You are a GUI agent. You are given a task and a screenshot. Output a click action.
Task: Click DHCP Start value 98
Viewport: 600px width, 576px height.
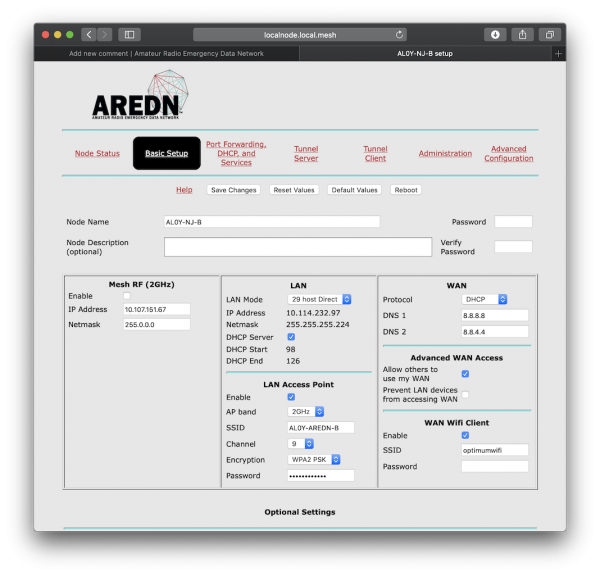[x=290, y=349]
